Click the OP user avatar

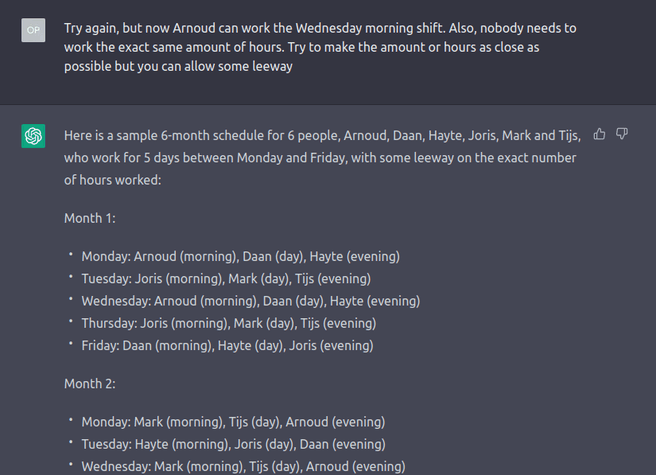point(33,30)
